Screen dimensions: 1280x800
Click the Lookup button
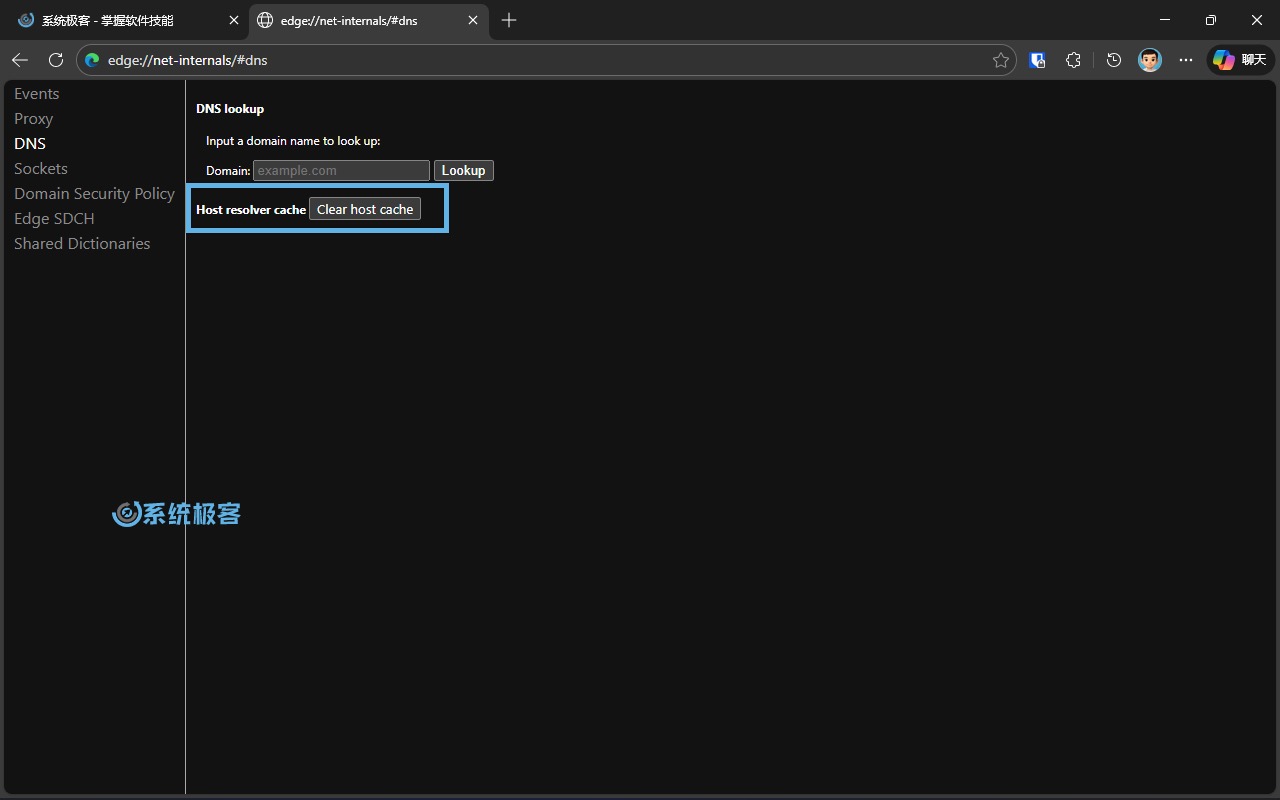click(x=463, y=170)
